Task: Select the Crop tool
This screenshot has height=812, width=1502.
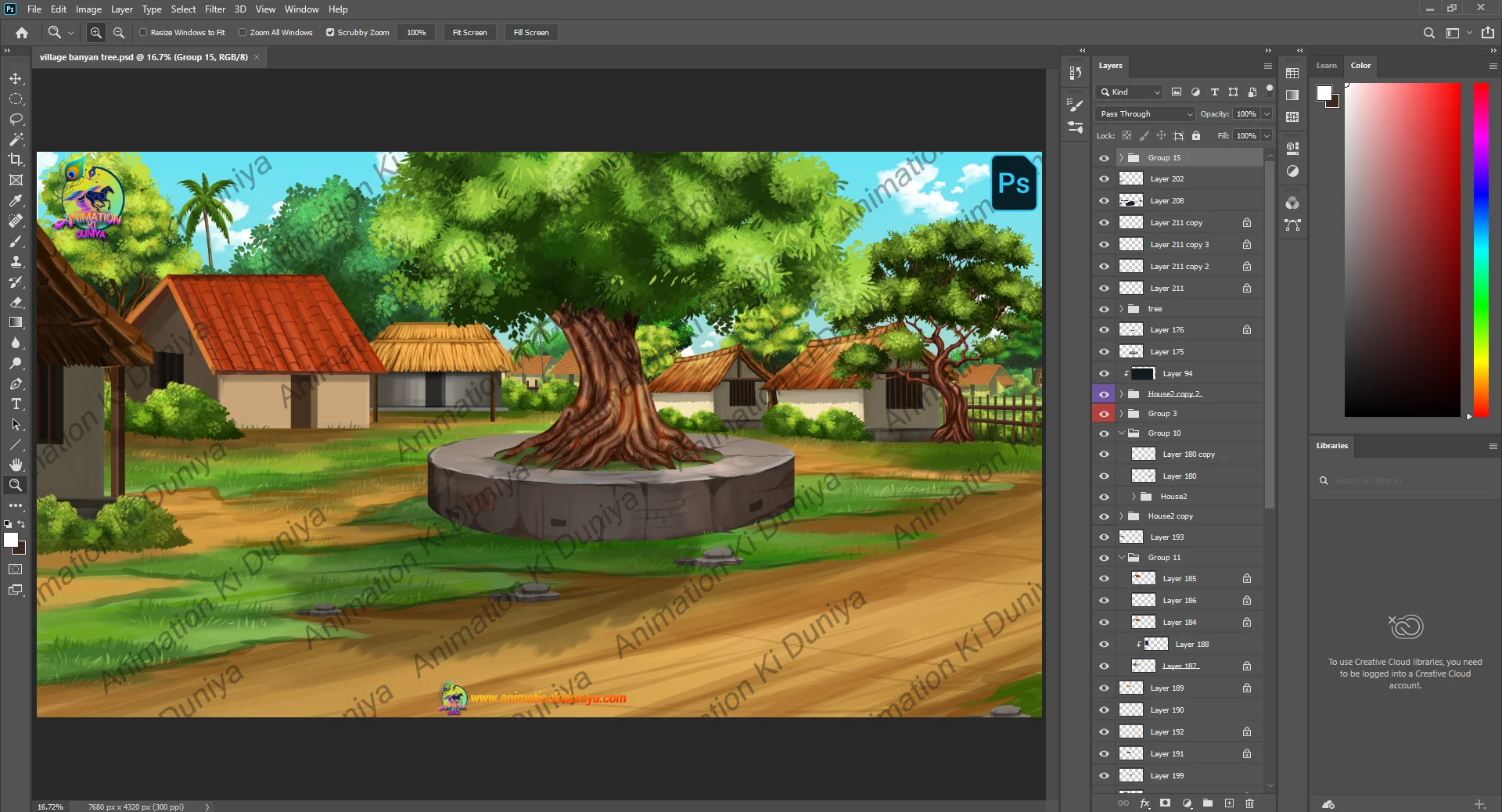Action: [x=16, y=160]
